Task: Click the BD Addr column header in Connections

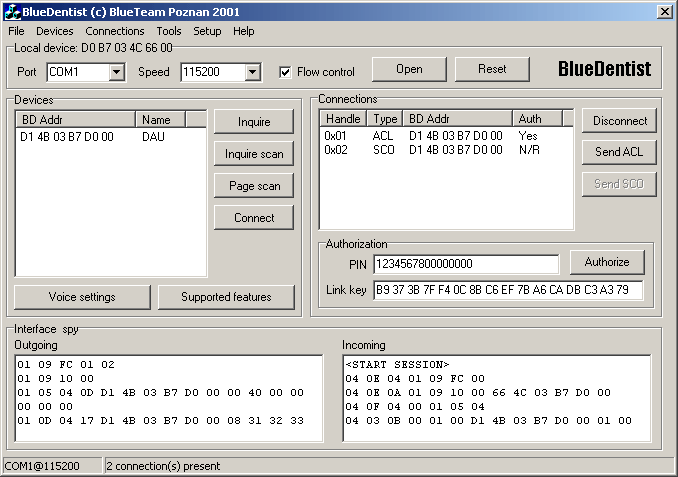Action: [x=457, y=119]
